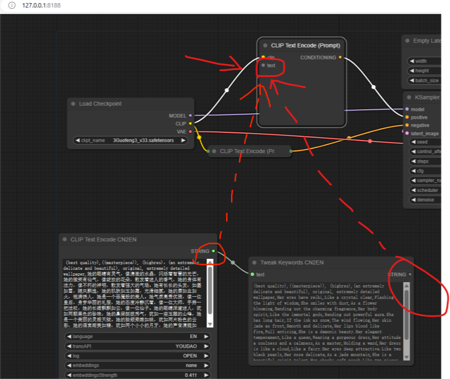Click the midpoint dot on the green STRING-to-text link

(x=233, y=263)
